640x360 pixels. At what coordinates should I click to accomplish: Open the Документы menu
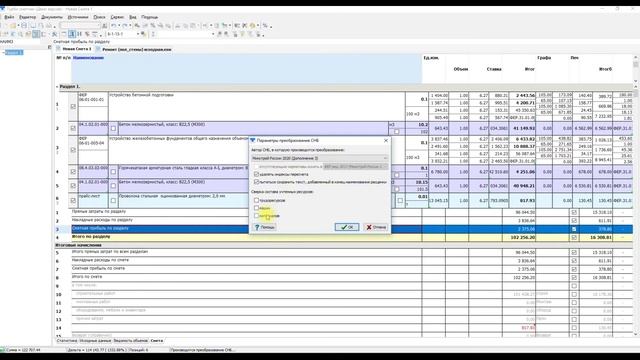click(52, 17)
